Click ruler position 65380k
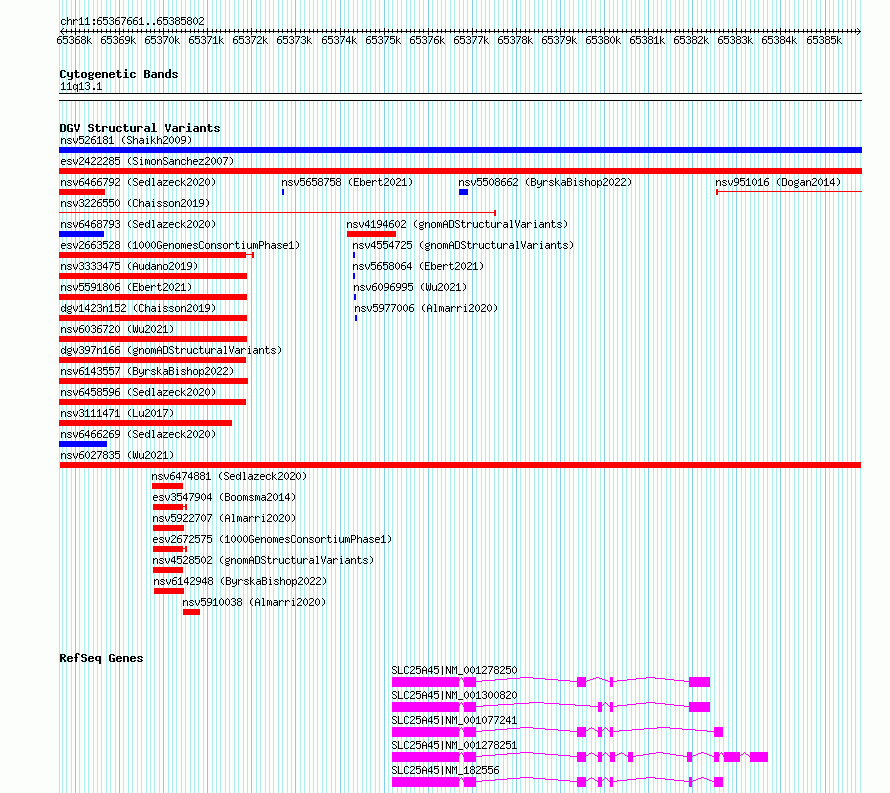 [603, 40]
